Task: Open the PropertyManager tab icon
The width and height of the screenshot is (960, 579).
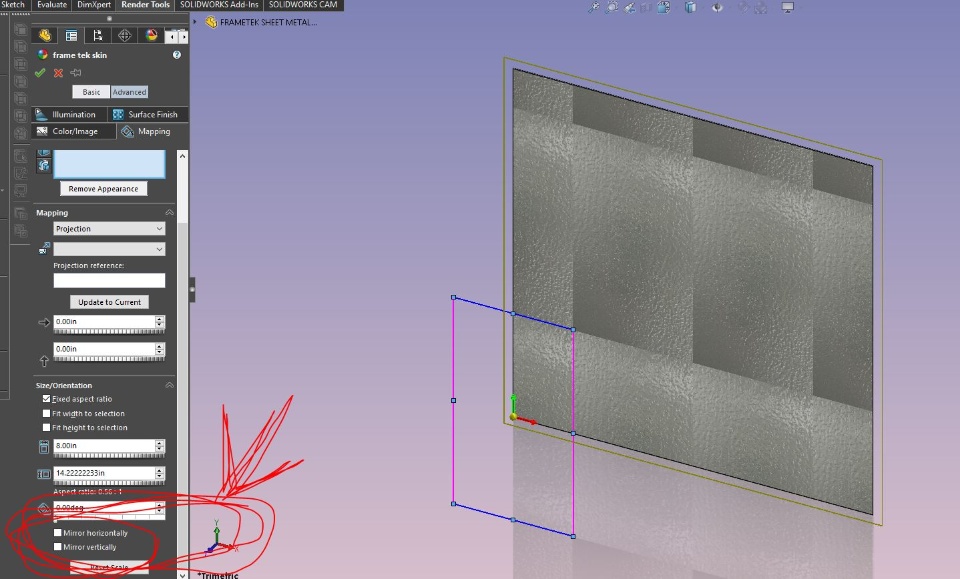Action: [72, 35]
